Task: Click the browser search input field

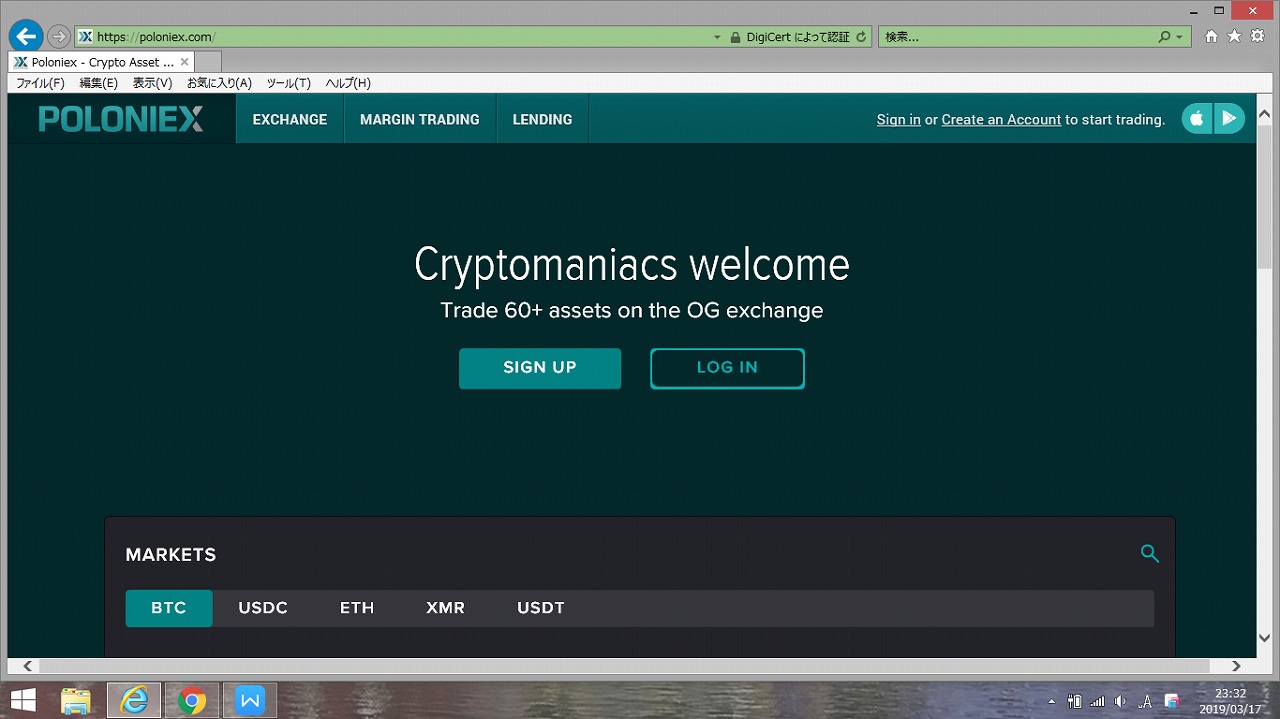Action: click(1015, 37)
